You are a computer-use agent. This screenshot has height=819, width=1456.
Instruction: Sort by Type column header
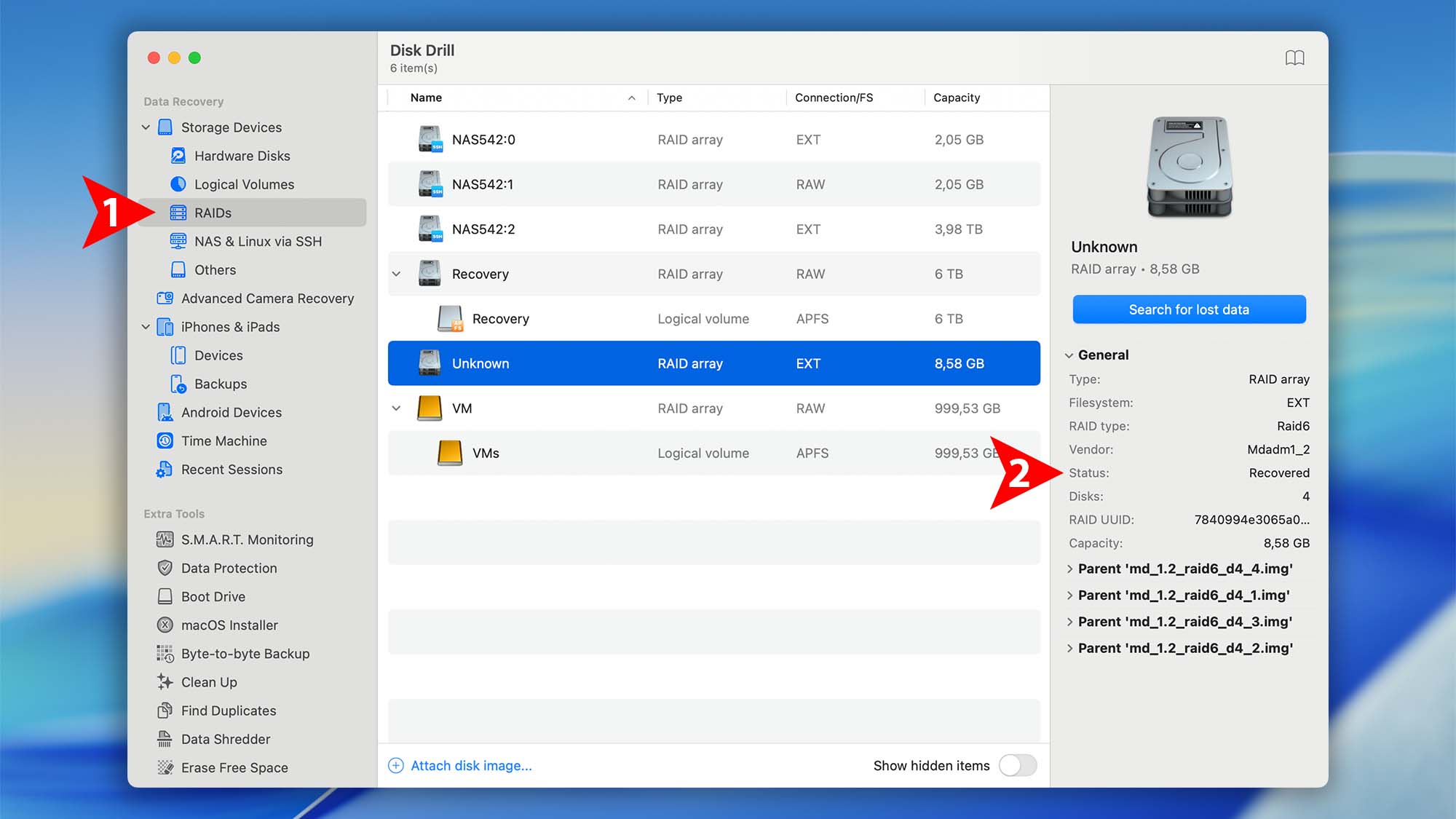(717, 98)
